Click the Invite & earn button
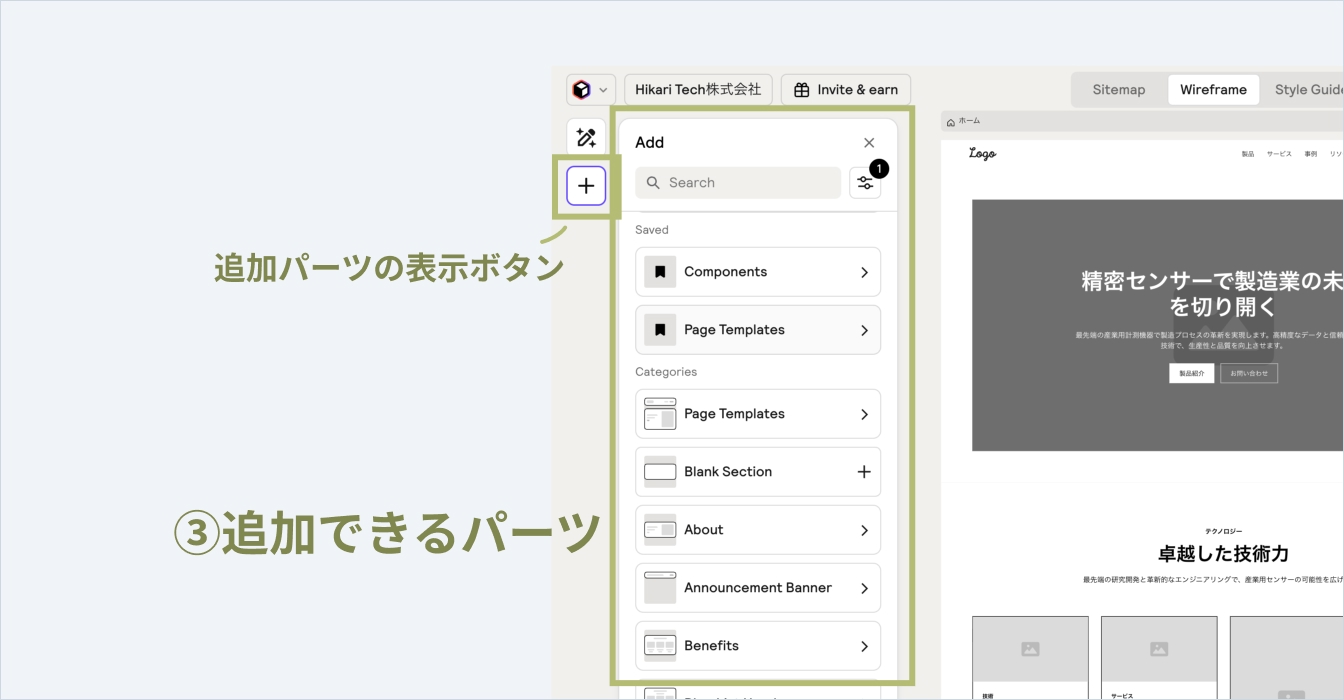The height and width of the screenshot is (700, 1344). coord(846,90)
